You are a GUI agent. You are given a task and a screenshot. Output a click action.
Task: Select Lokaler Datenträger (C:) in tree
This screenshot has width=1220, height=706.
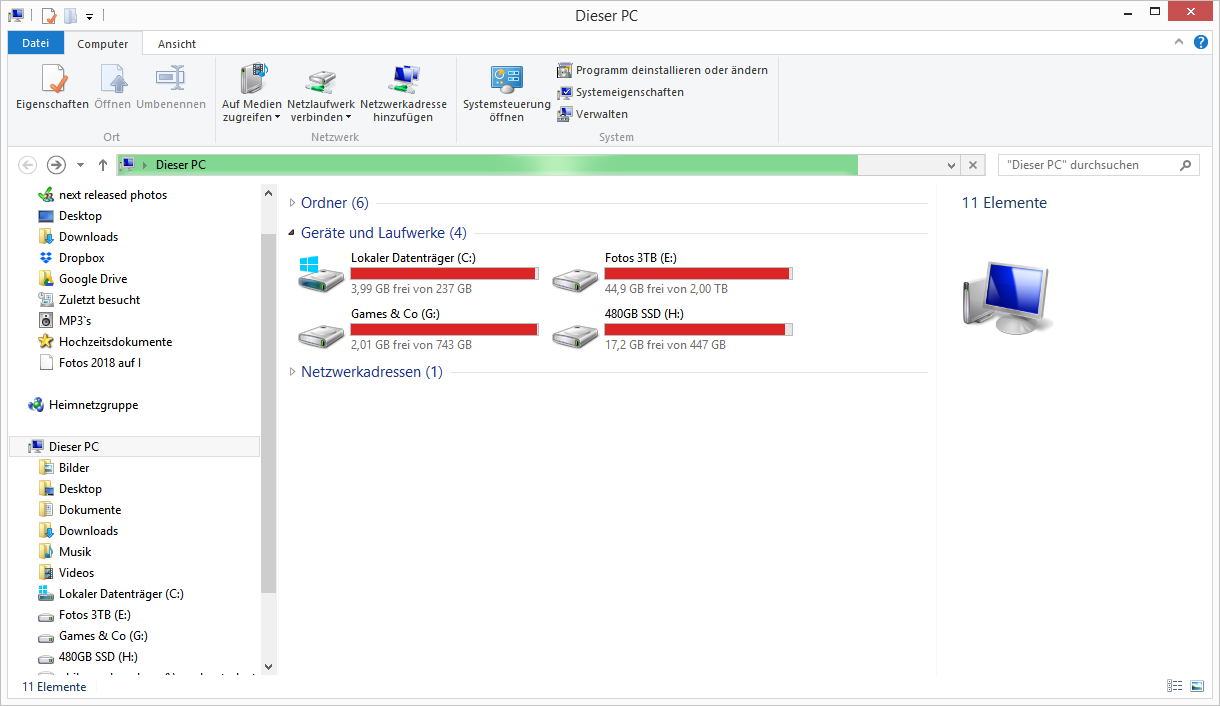pos(121,594)
